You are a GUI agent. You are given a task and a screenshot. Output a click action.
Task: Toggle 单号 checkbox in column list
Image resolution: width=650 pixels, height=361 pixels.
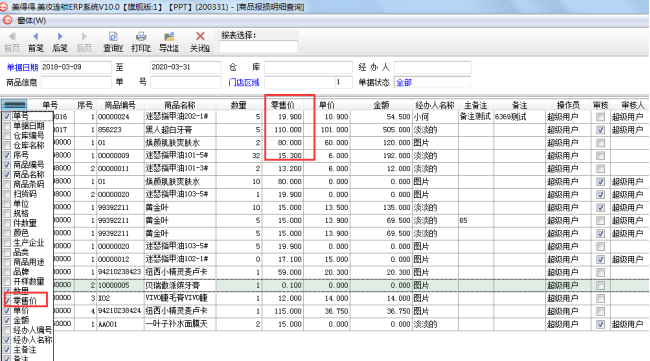pos(7,116)
